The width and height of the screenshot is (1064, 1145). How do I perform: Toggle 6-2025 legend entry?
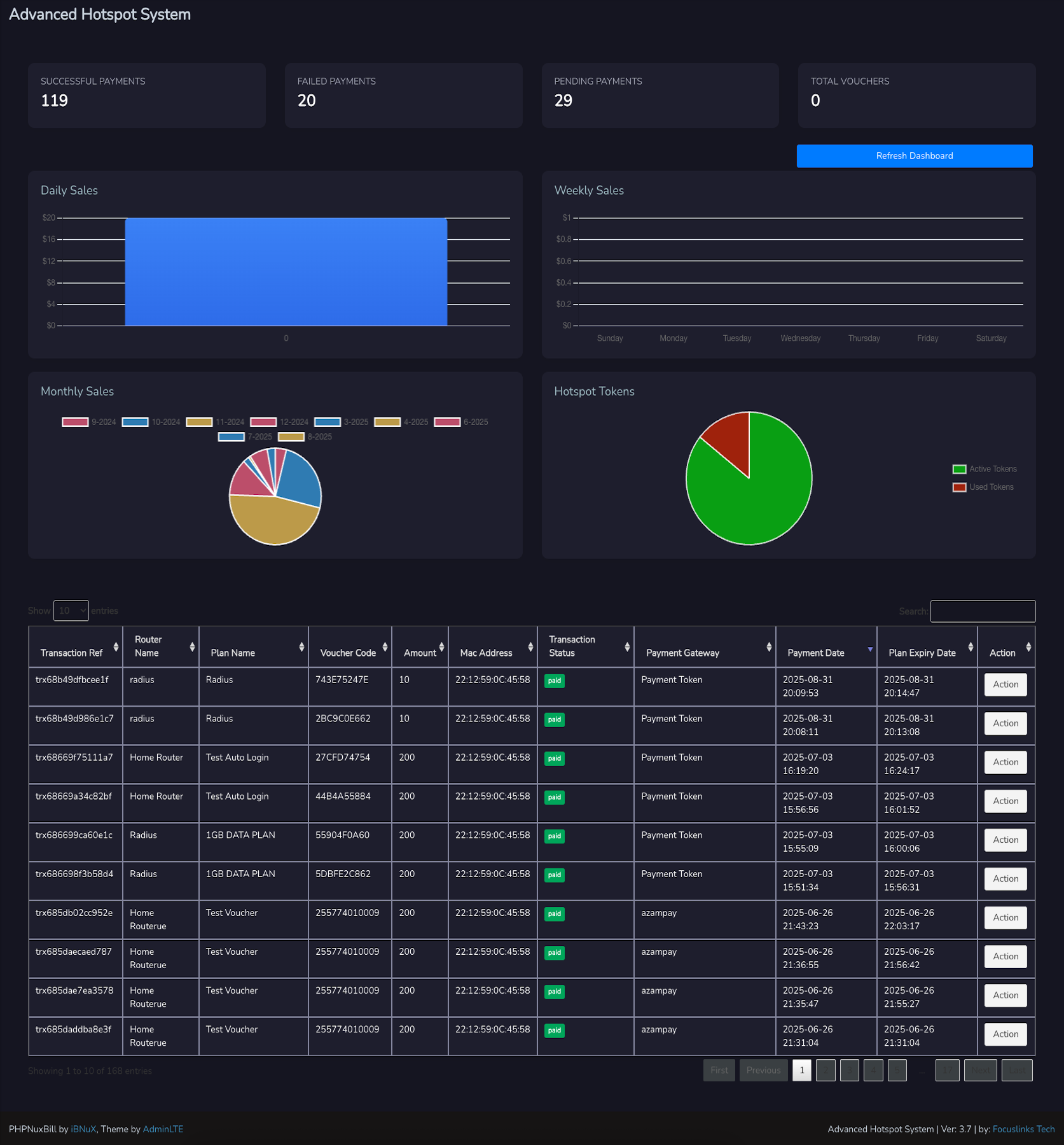[461, 422]
